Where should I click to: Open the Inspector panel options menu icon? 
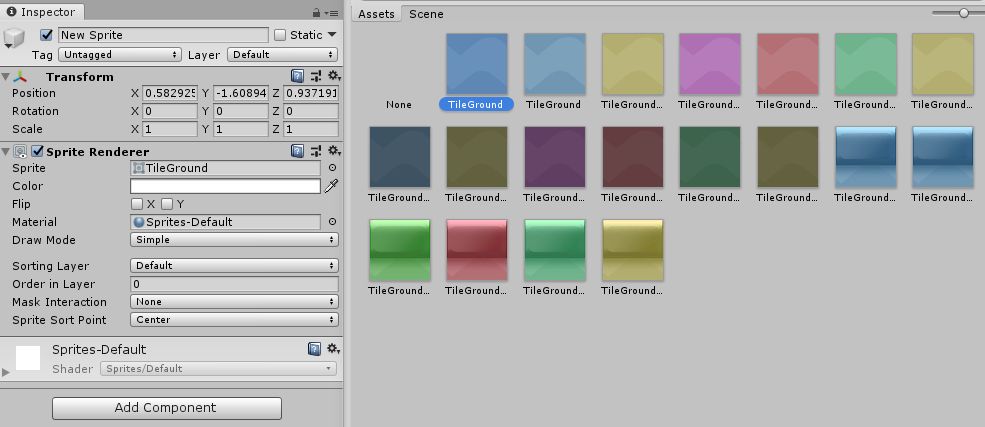point(331,13)
